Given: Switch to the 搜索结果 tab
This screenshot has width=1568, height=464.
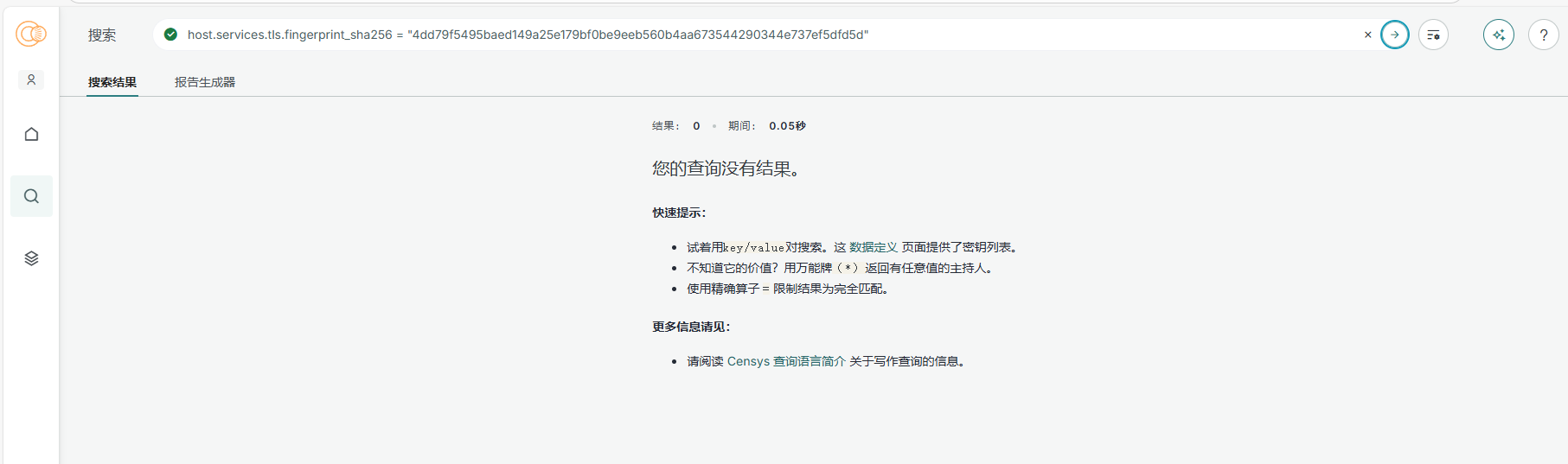Looking at the screenshot, I should 112,82.
